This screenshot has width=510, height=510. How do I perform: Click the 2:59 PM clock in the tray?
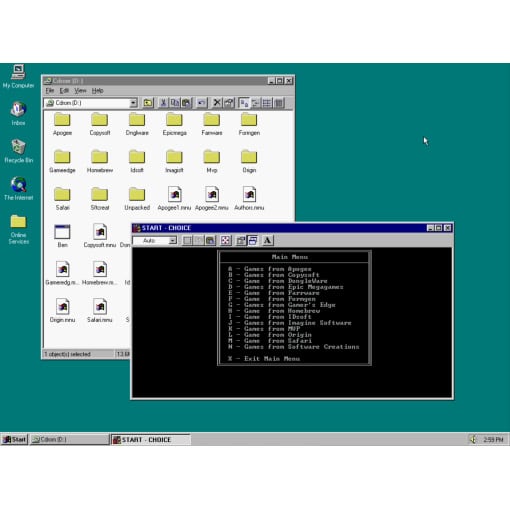493,440
